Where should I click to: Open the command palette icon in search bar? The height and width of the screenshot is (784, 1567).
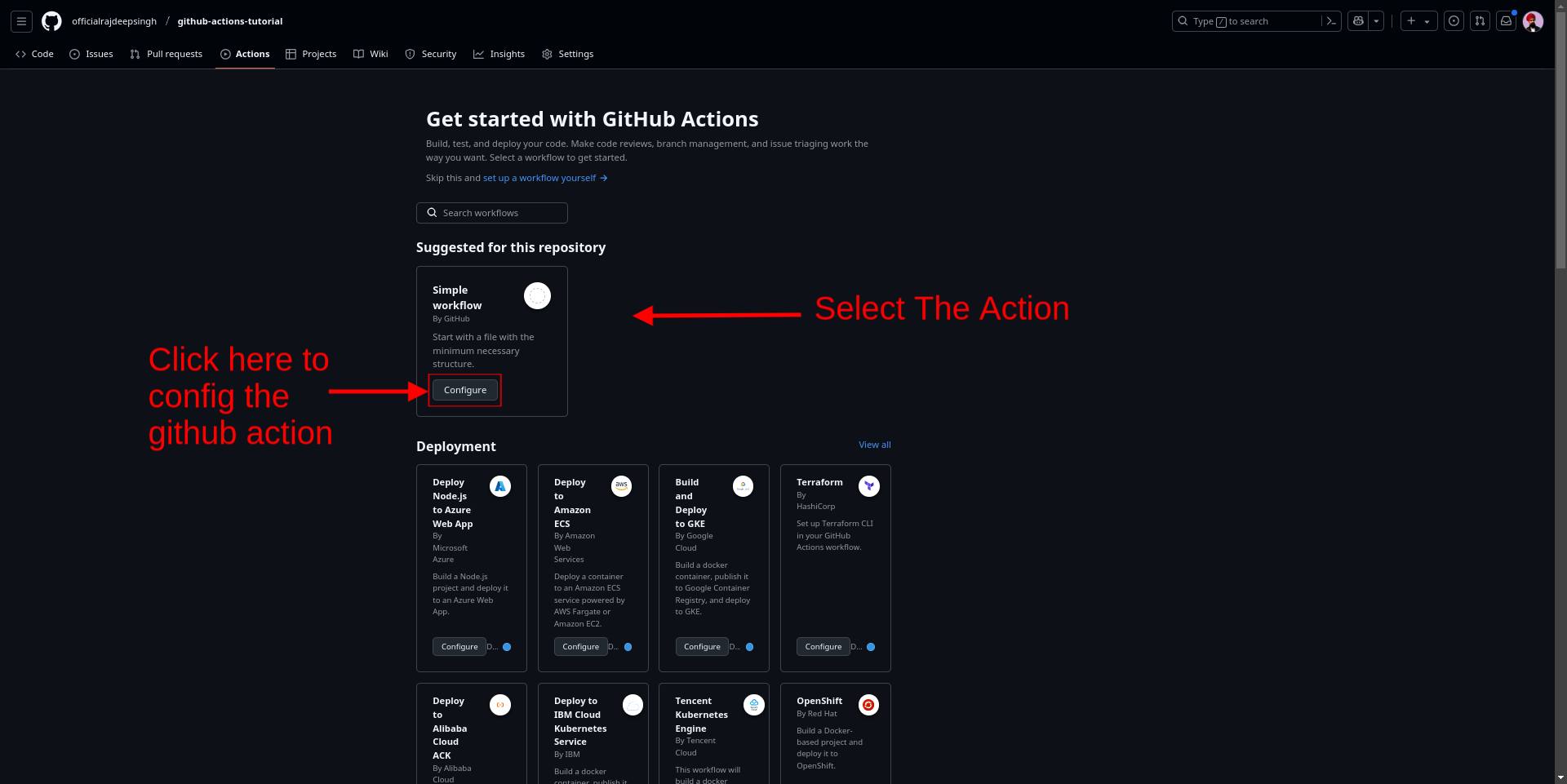click(x=1331, y=21)
